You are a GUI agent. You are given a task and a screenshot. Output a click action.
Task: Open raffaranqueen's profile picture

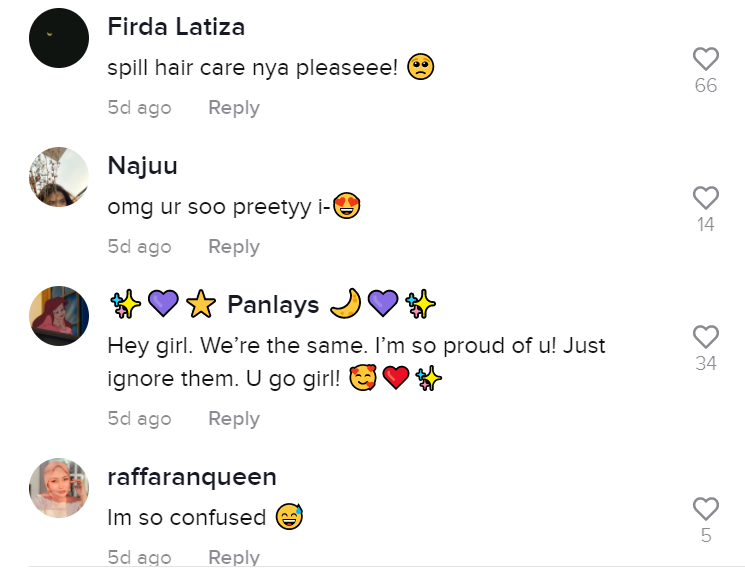59,488
